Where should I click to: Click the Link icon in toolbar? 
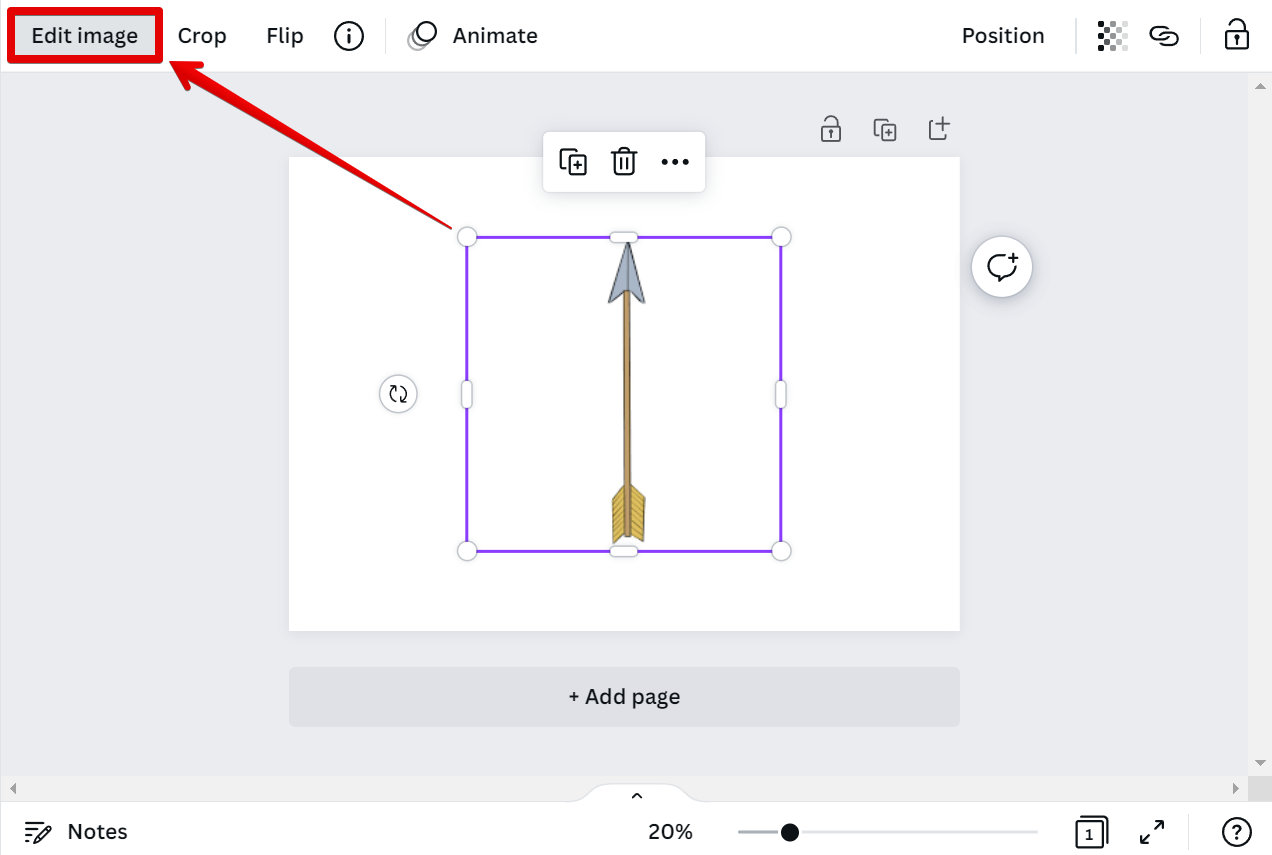(x=1164, y=36)
